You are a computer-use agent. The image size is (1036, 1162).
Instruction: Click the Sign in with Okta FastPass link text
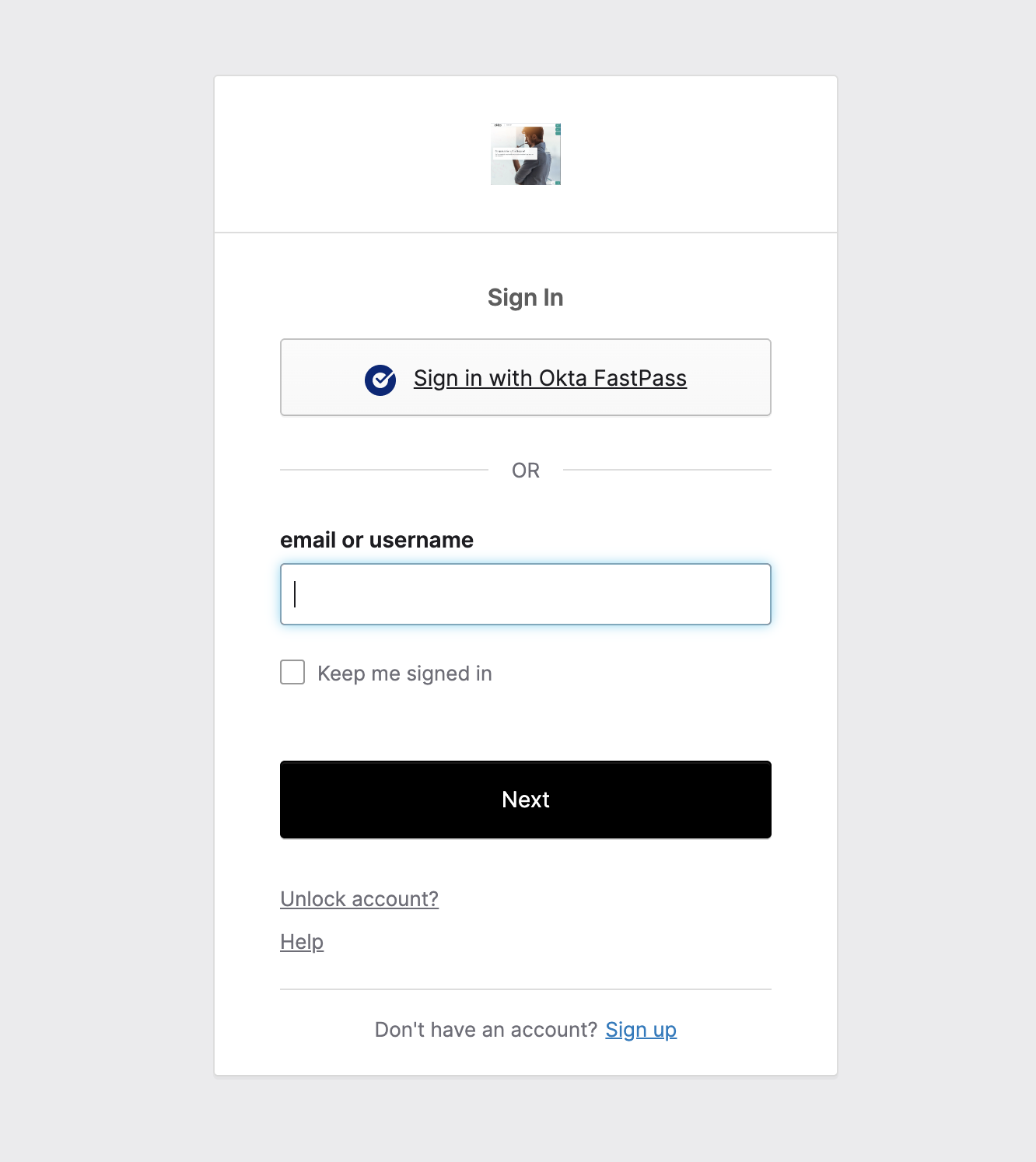coord(550,378)
